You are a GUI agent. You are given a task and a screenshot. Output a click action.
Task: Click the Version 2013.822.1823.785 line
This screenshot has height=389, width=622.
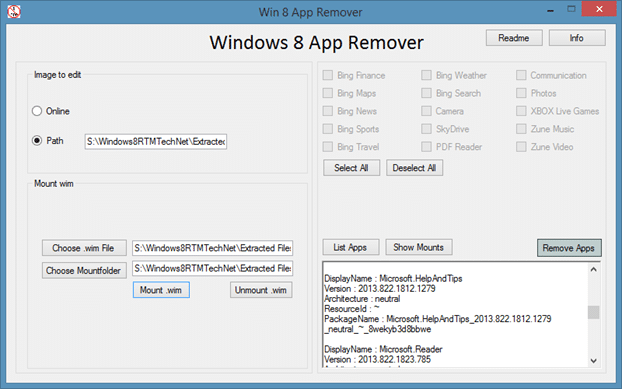tap(377, 360)
